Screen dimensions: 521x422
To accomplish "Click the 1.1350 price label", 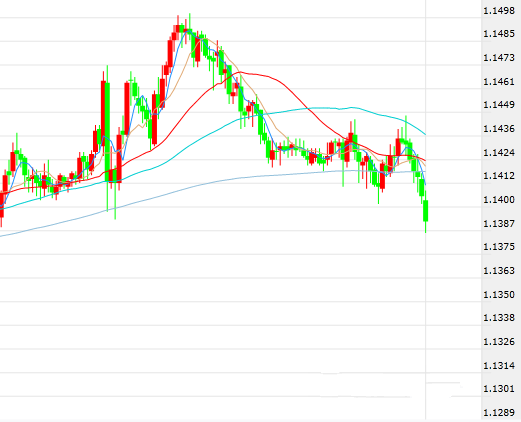I will coord(499,295).
